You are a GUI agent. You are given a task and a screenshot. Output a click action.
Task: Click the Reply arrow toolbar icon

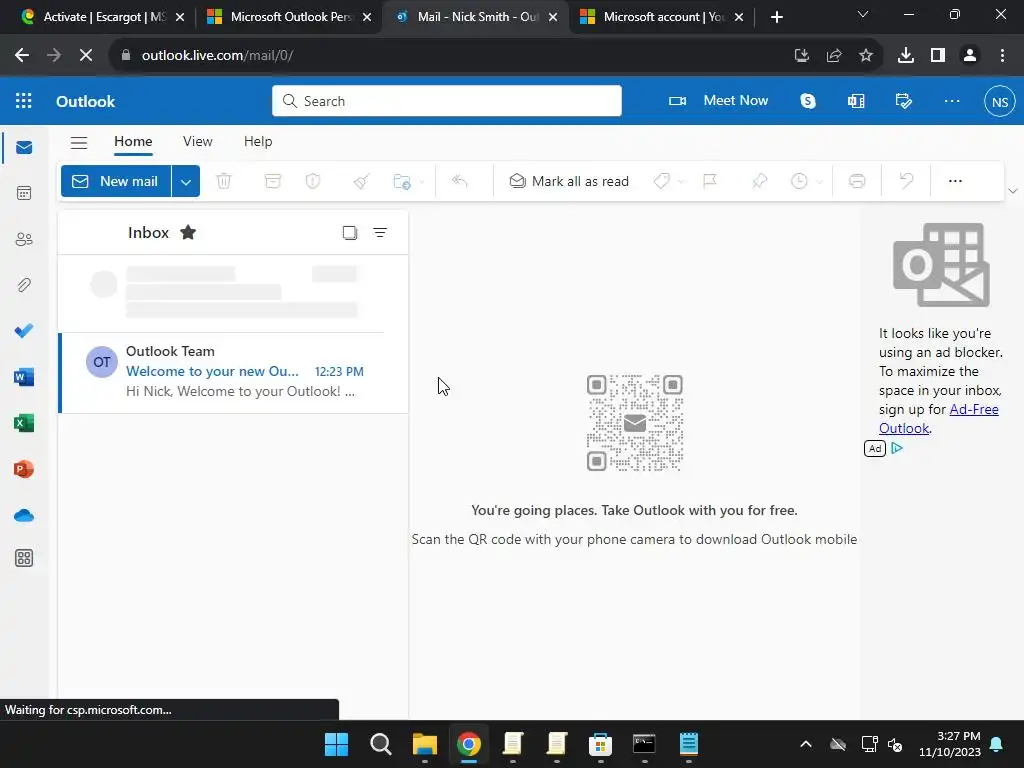460,181
